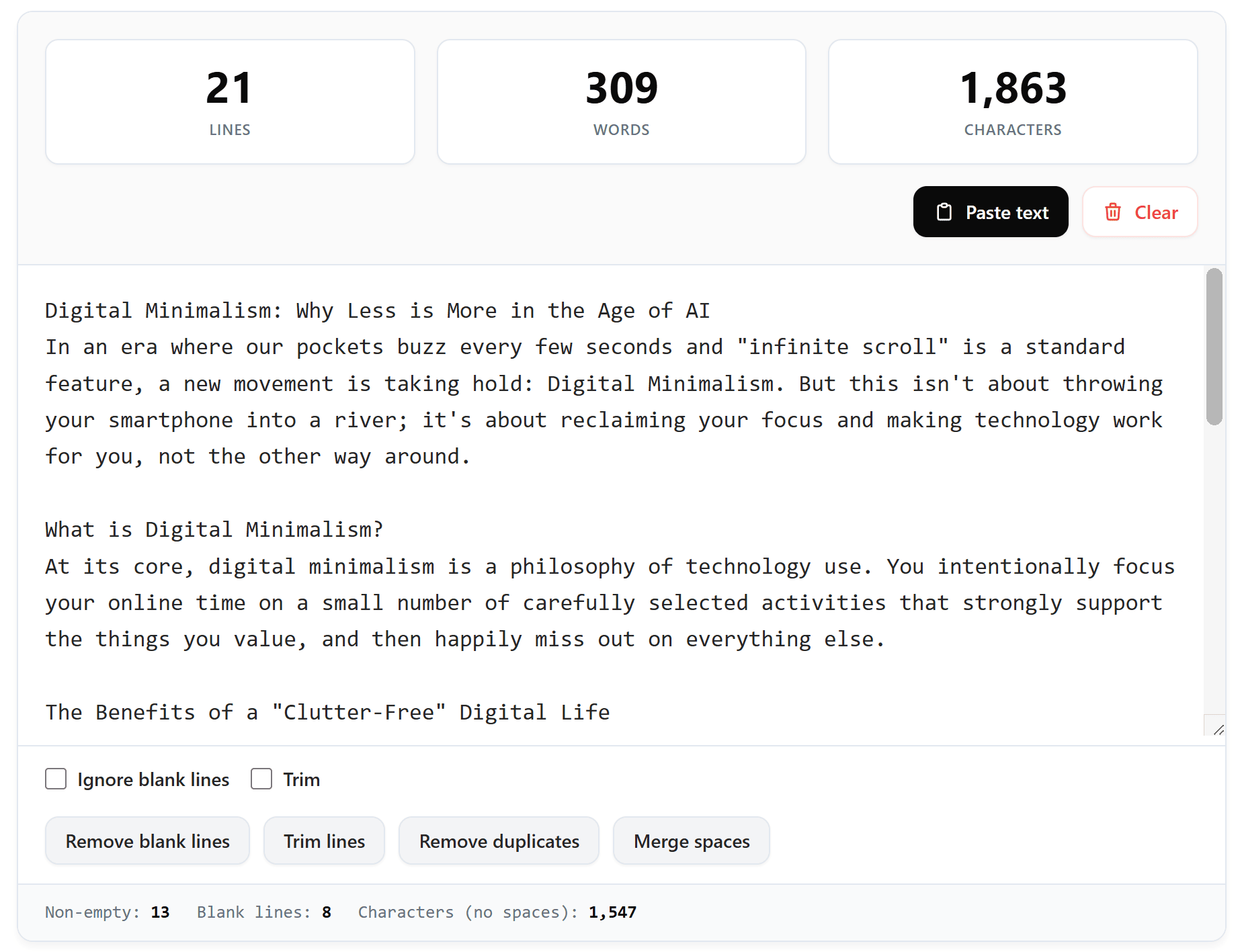Click the Trim lines button
This screenshot has height=952, width=1240.
click(324, 841)
